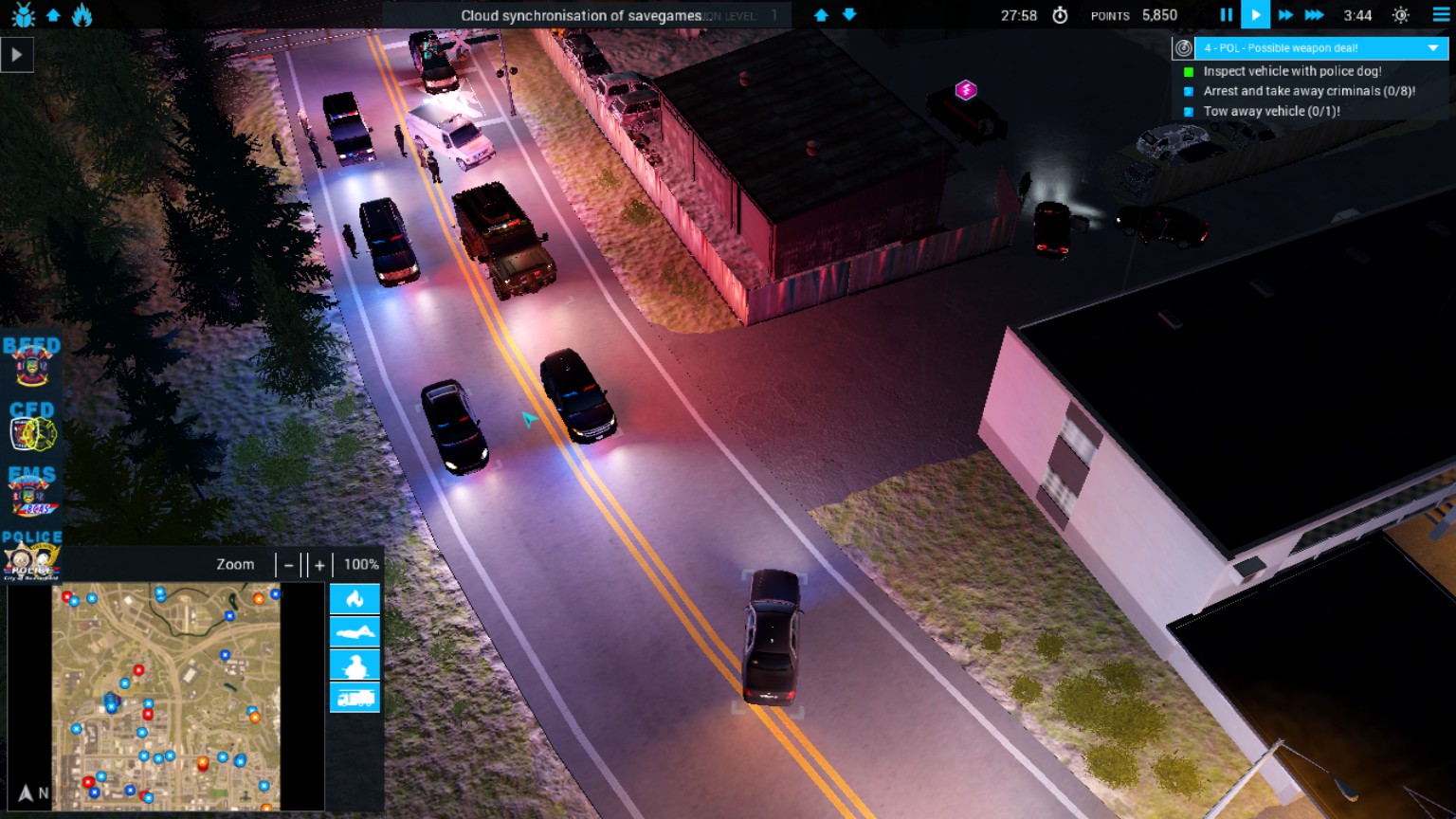Click the bug report icon
Screen dimensions: 1456x819
point(24,15)
